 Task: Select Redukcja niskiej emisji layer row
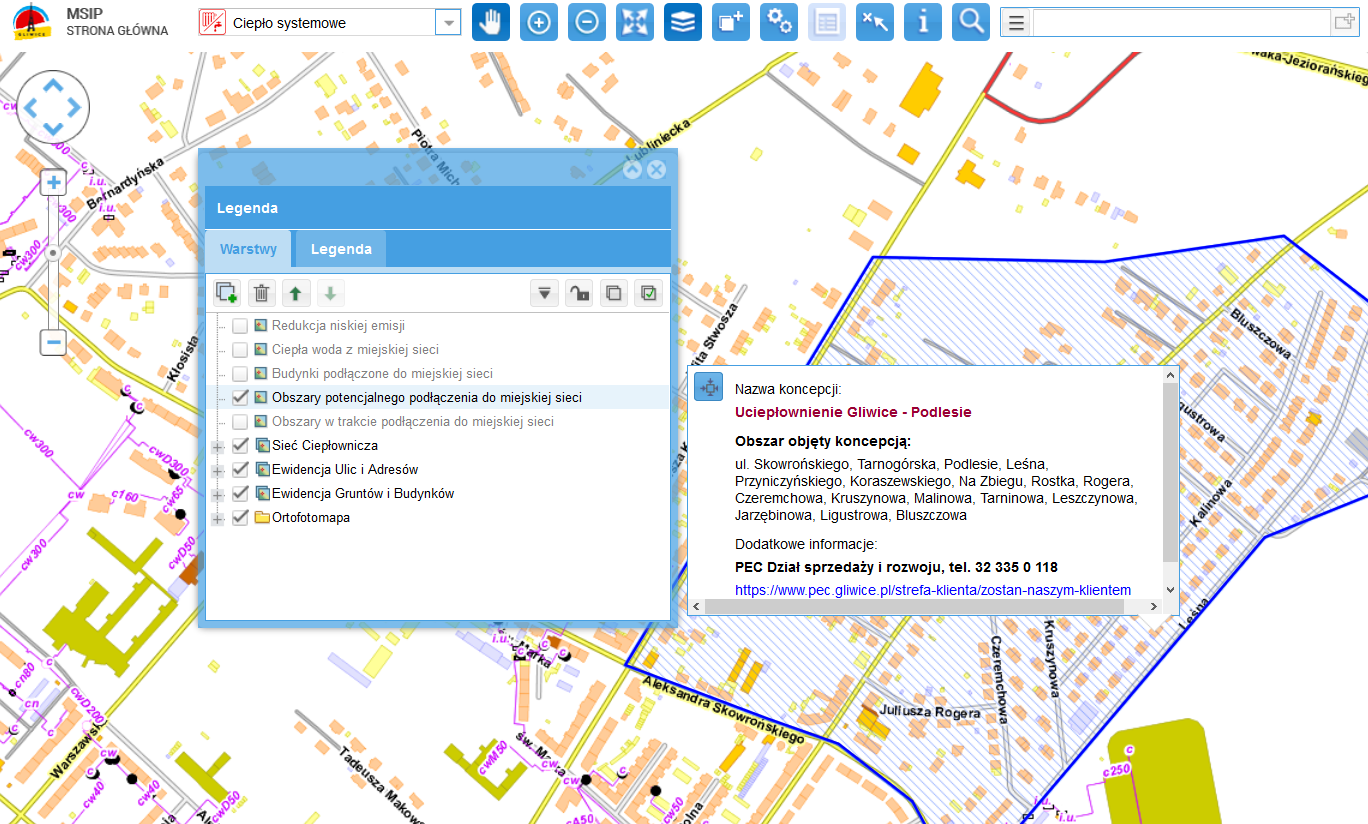[437, 326]
